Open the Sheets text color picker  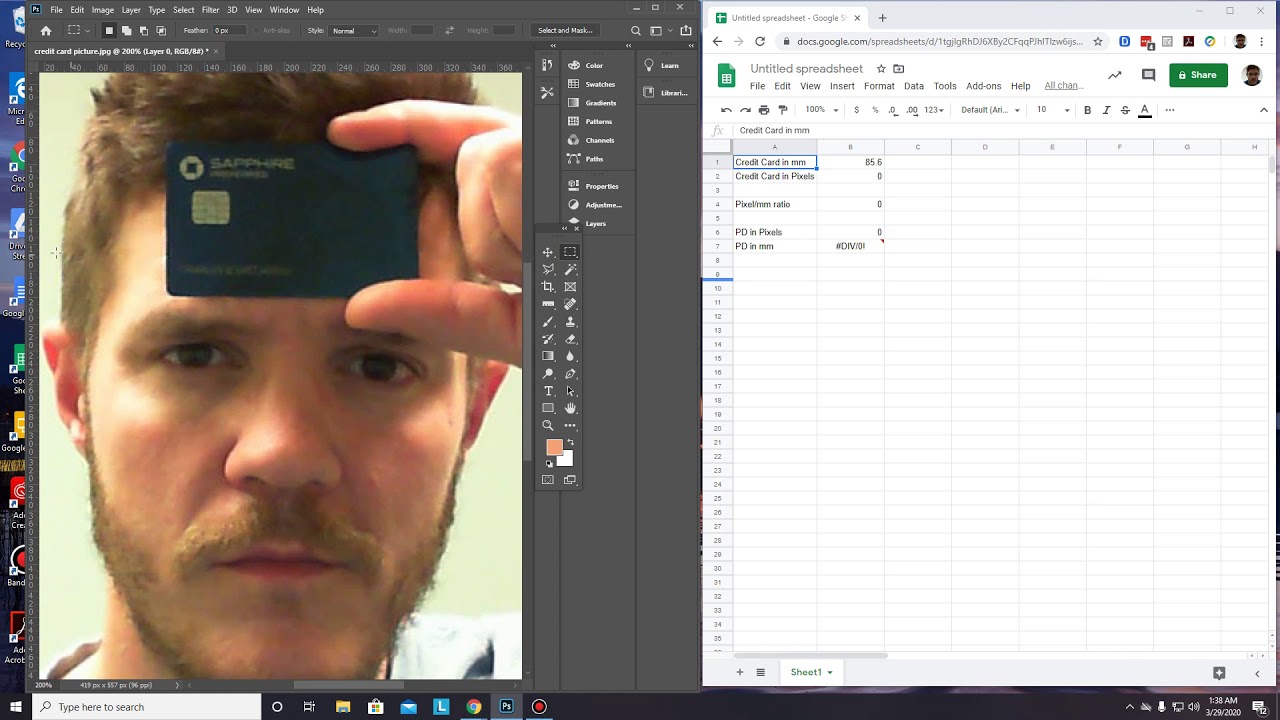[1145, 110]
